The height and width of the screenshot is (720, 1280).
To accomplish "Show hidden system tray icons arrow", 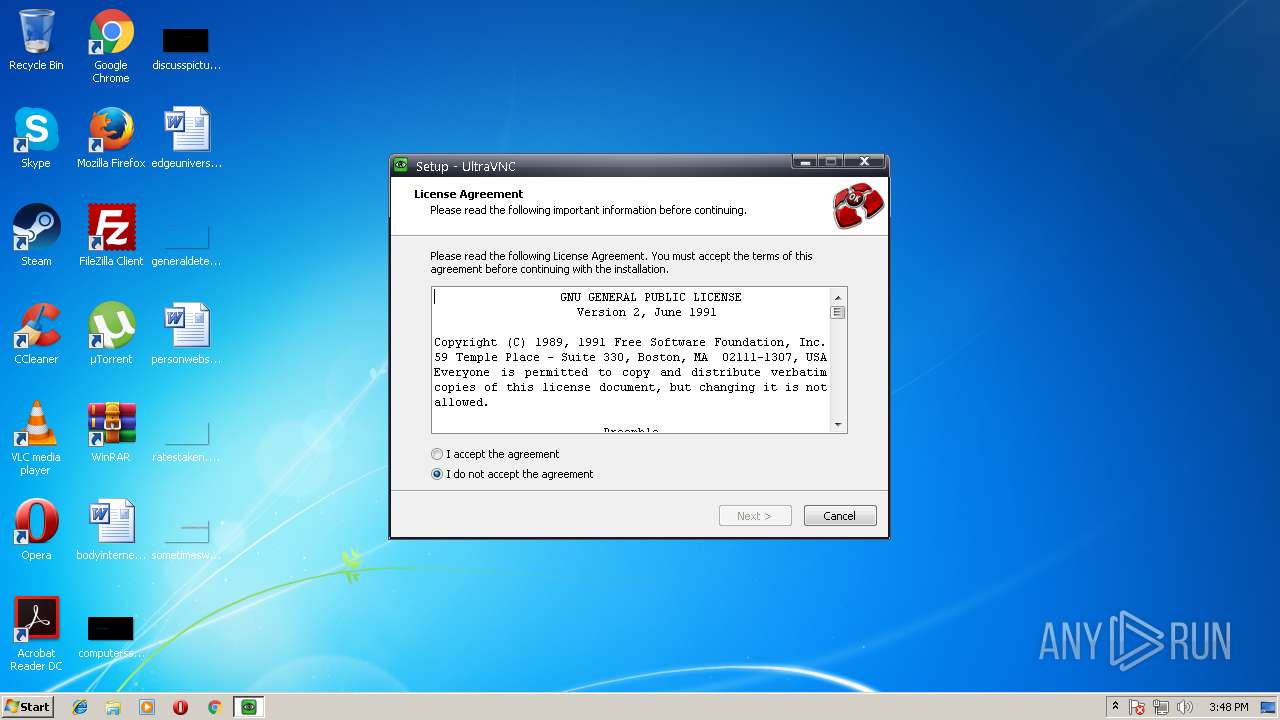I will 1115,707.
